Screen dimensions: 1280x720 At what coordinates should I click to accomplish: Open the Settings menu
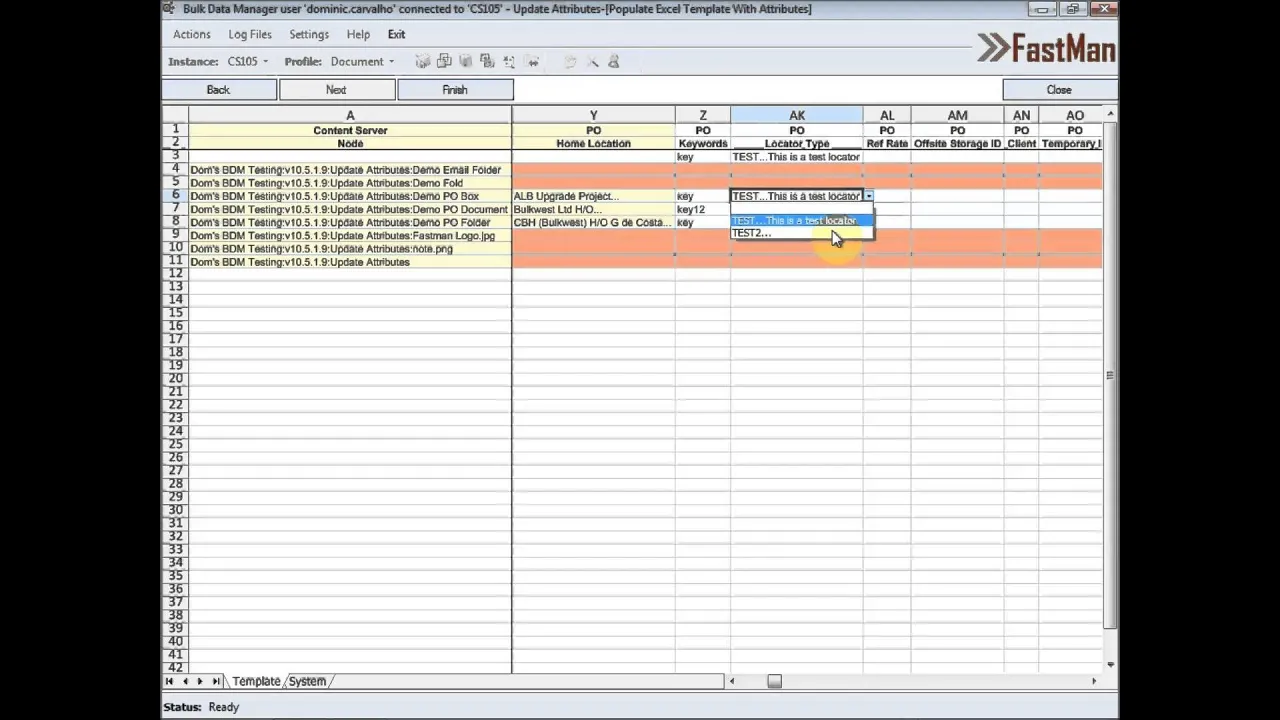pos(309,34)
